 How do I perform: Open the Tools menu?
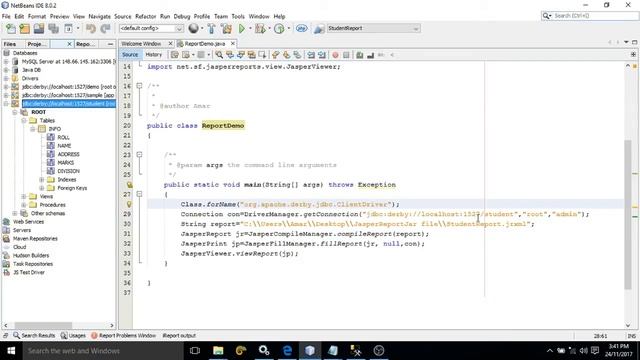(x=238, y=16)
